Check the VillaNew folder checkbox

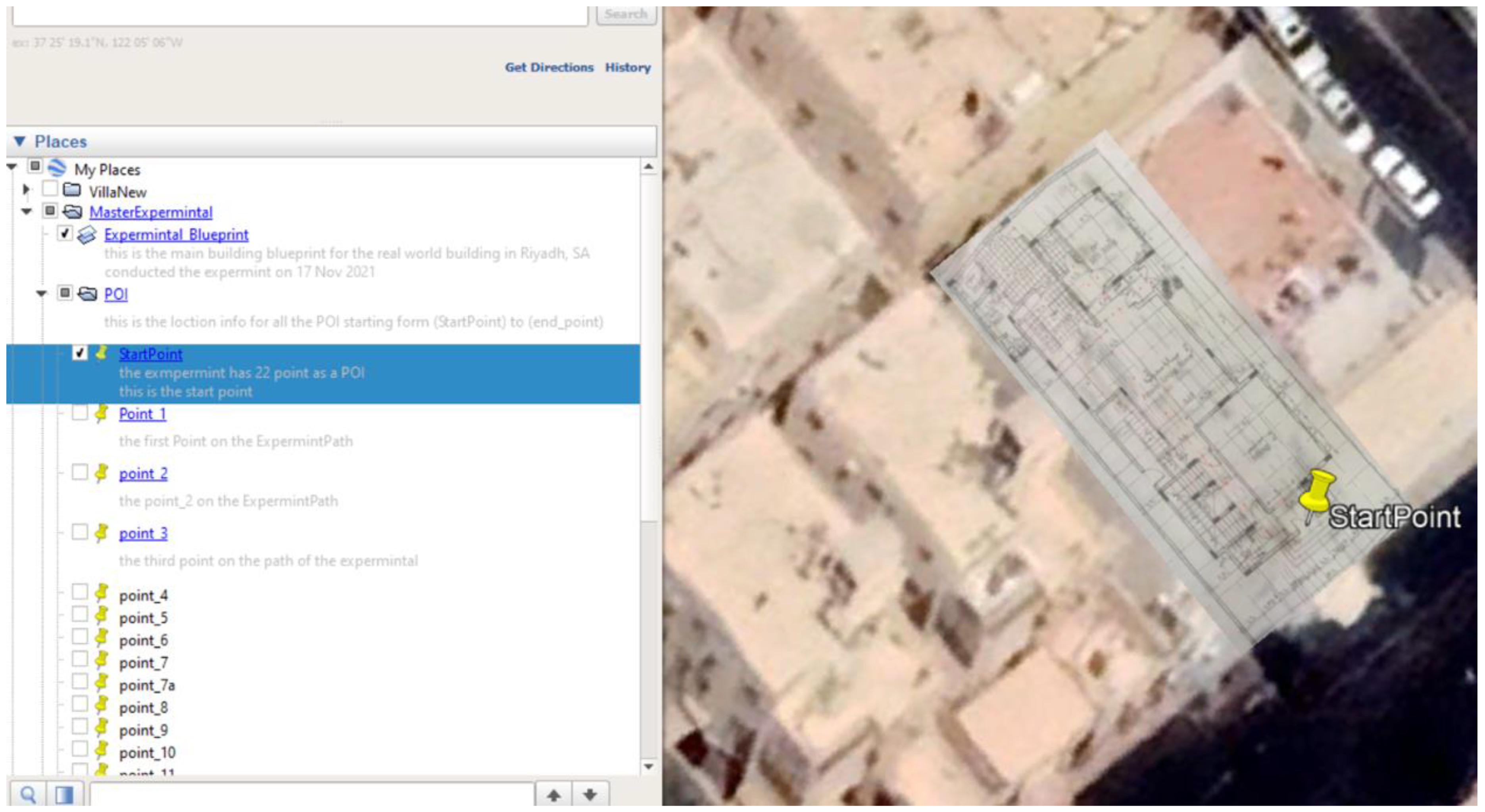[50, 189]
